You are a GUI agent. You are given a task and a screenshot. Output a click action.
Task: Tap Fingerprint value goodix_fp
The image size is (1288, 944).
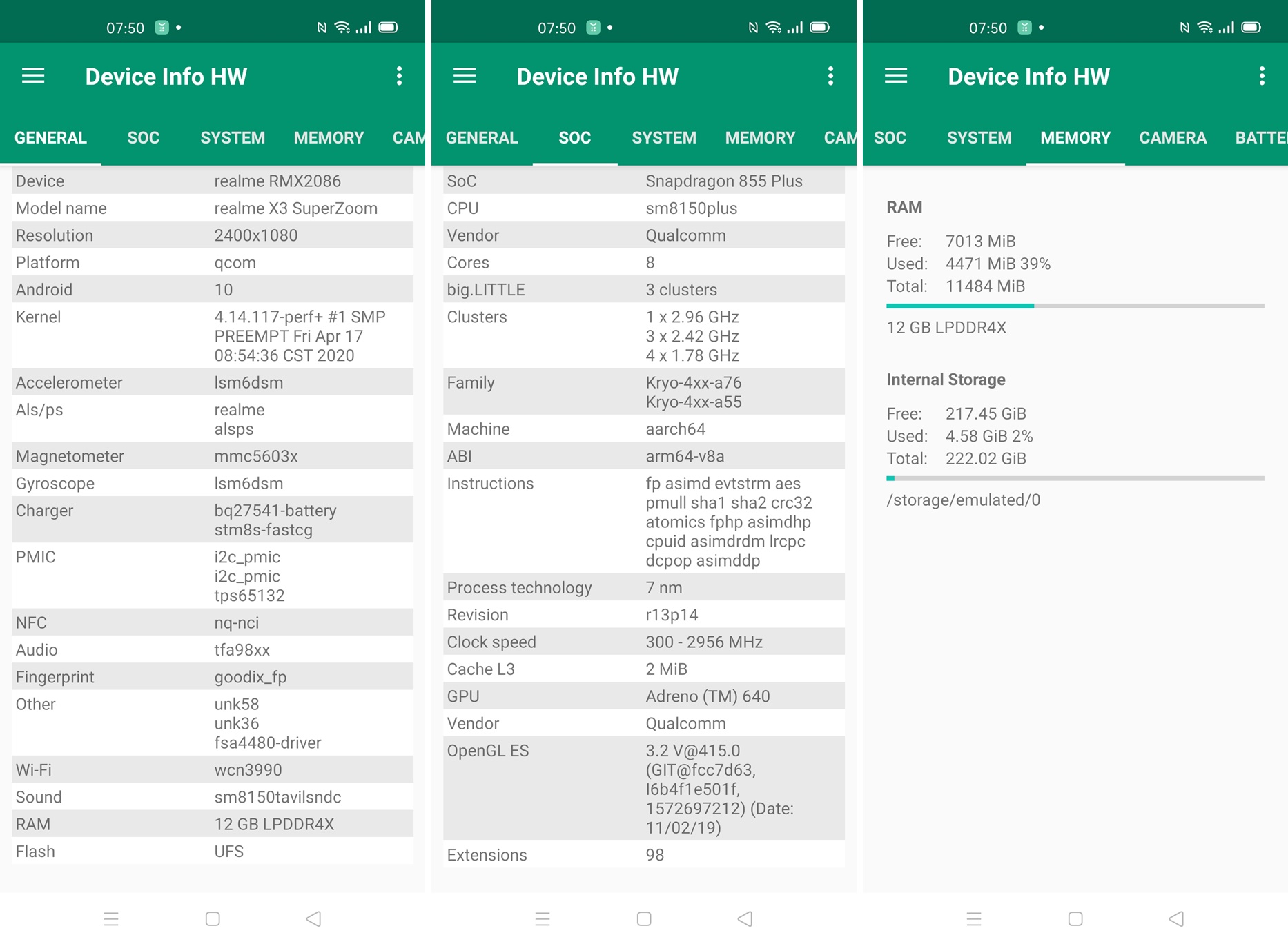tap(250, 677)
